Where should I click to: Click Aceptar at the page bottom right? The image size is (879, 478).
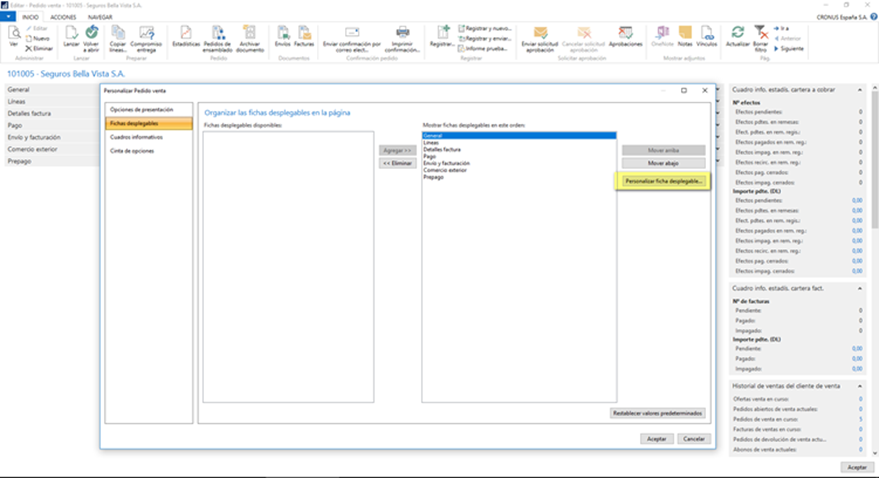click(x=857, y=467)
